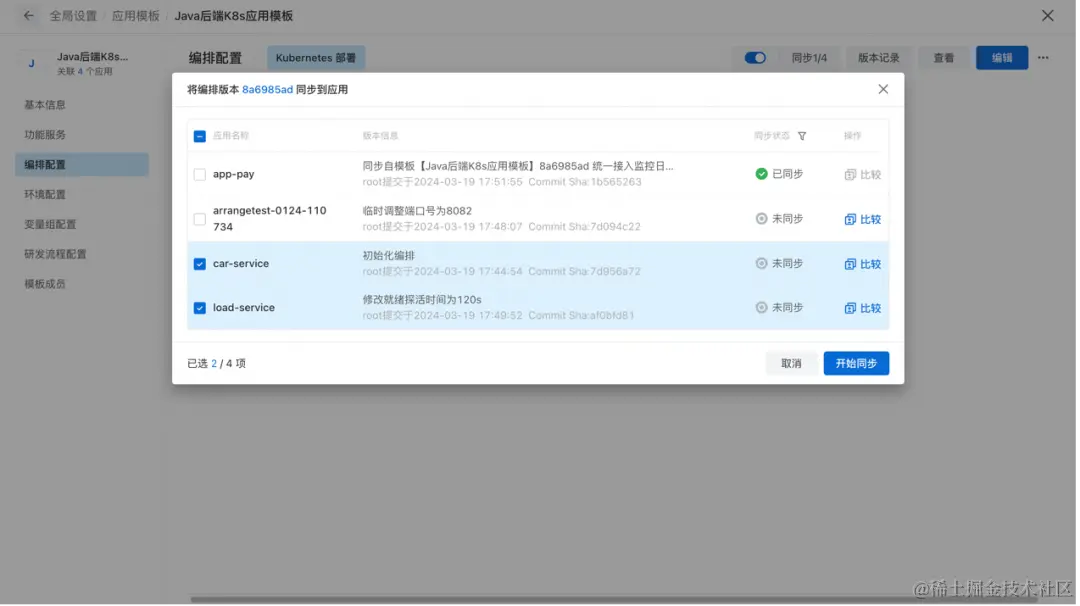
Task: Switch to the Kubernetes 部署 tab
Action: 316,57
